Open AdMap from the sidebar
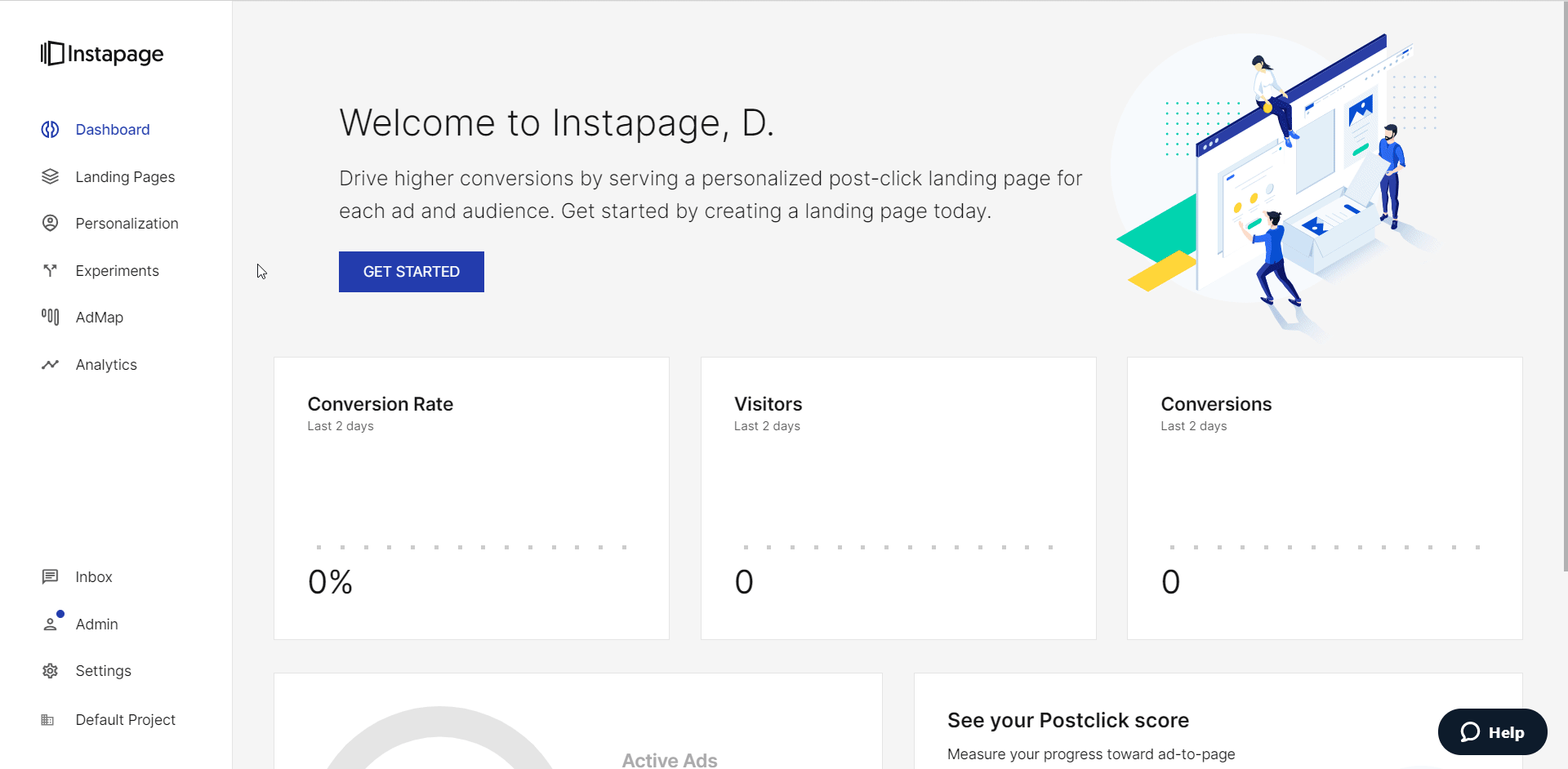Image resolution: width=1568 pixels, height=769 pixels. point(100,318)
